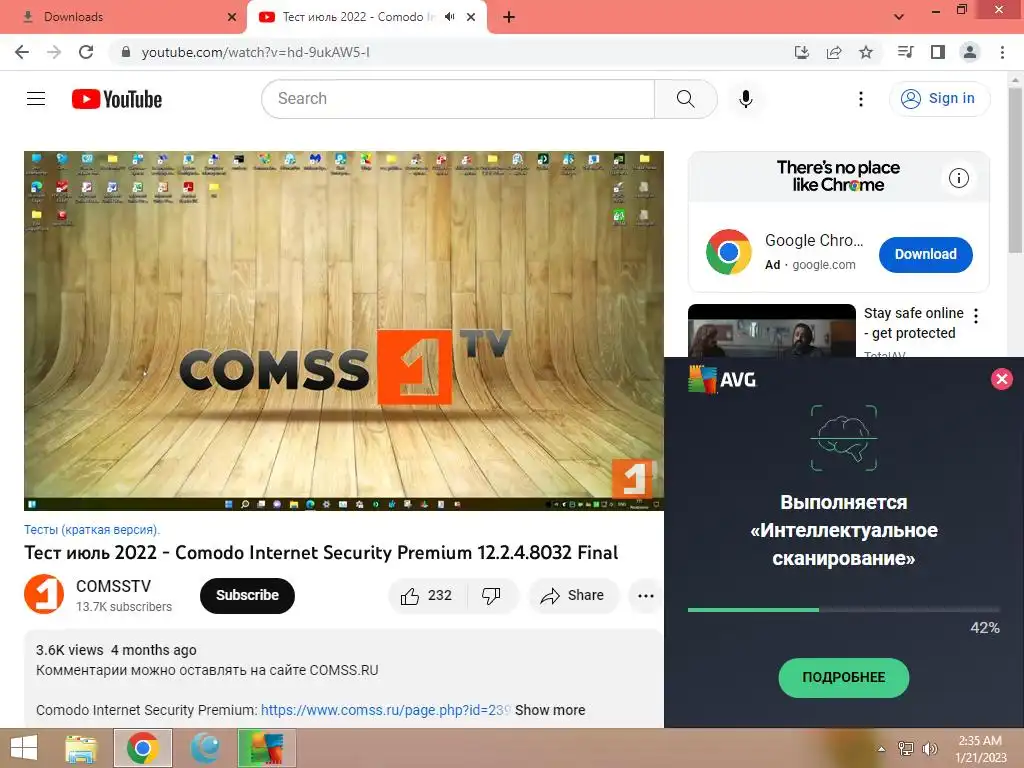Expand description with Show more
The height and width of the screenshot is (768, 1024).
click(549, 710)
